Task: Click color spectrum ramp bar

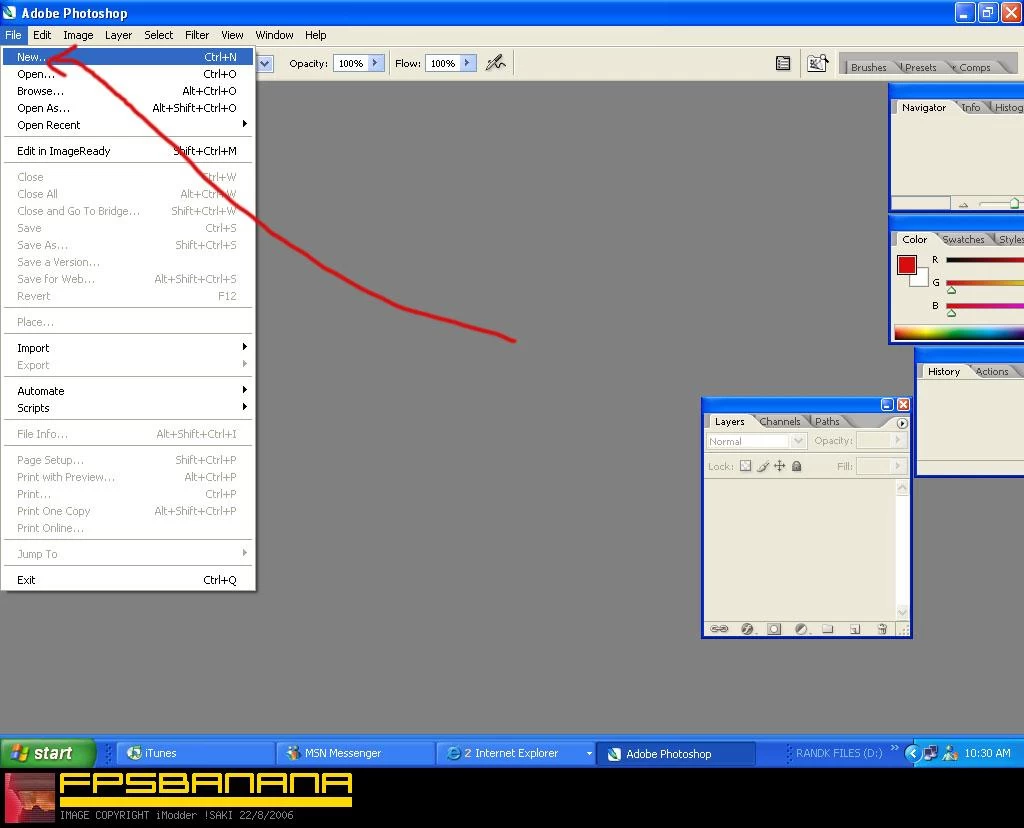Action: 959,333
